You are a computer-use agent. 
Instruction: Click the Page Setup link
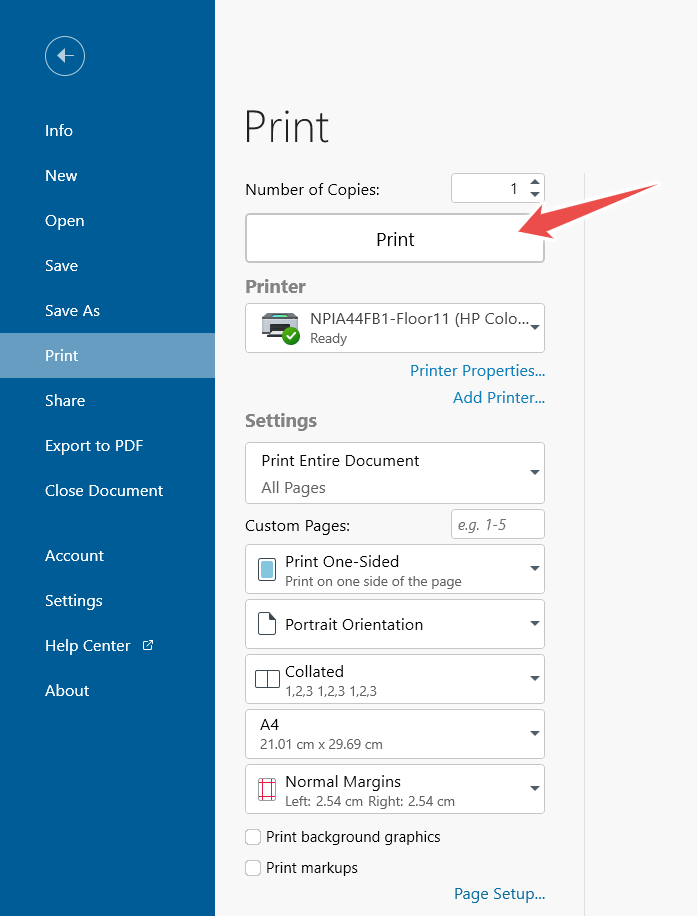tap(499, 894)
